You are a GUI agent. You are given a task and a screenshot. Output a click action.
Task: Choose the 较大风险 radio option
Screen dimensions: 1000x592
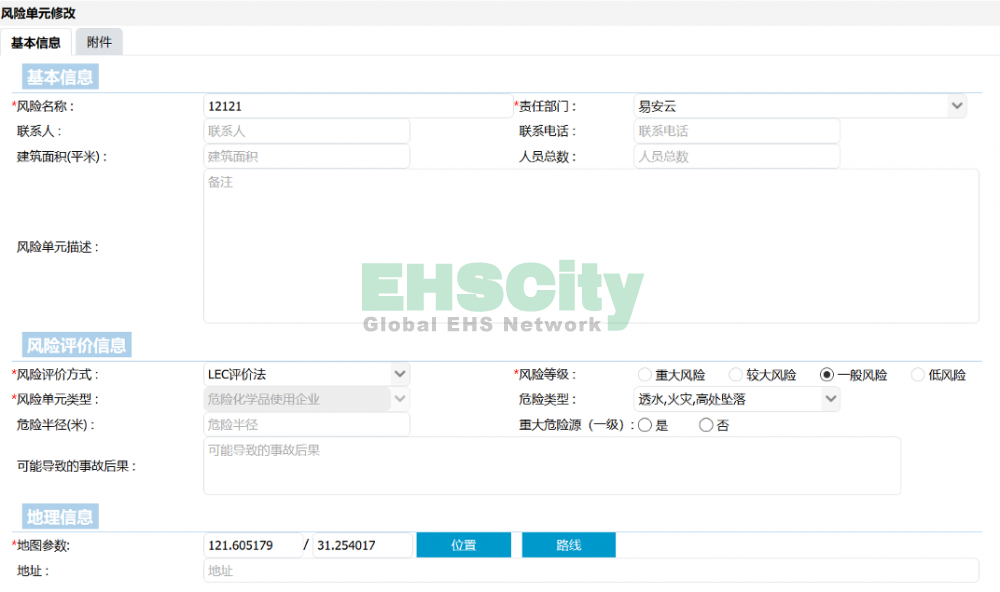coord(736,375)
